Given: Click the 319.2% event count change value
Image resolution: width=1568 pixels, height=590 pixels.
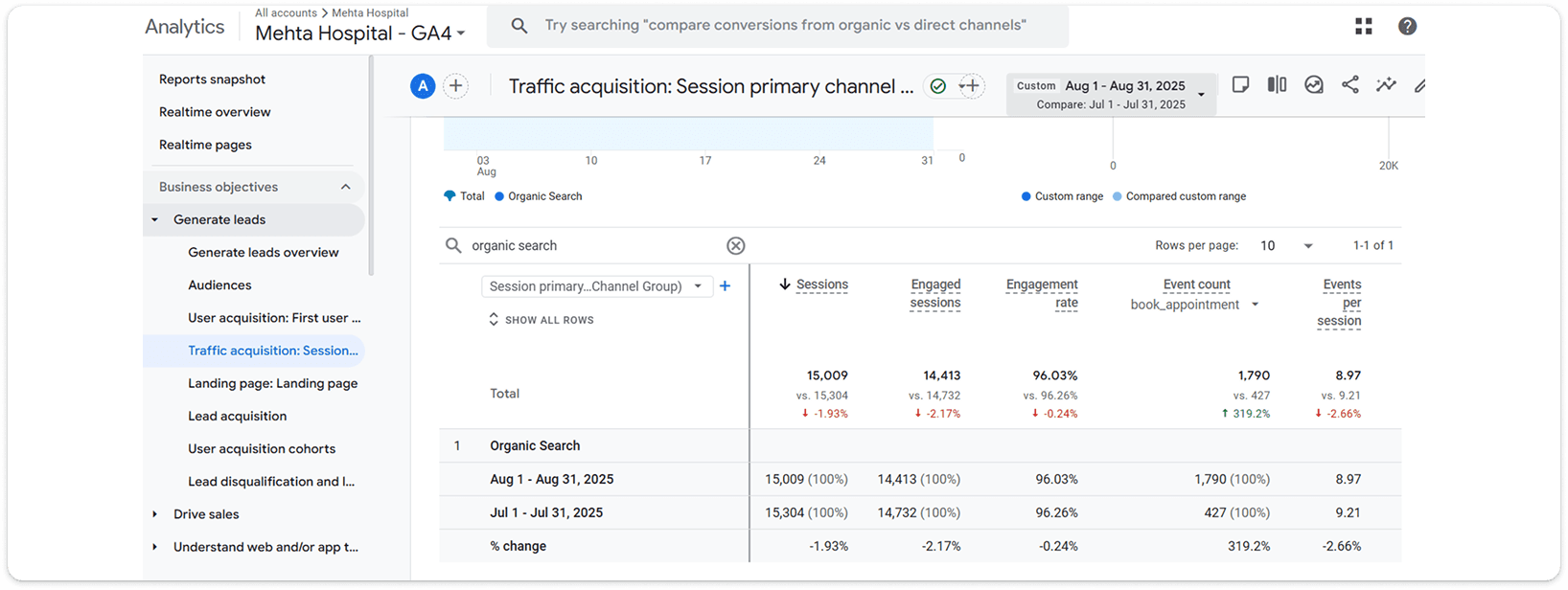Looking at the screenshot, I should point(1249,546).
